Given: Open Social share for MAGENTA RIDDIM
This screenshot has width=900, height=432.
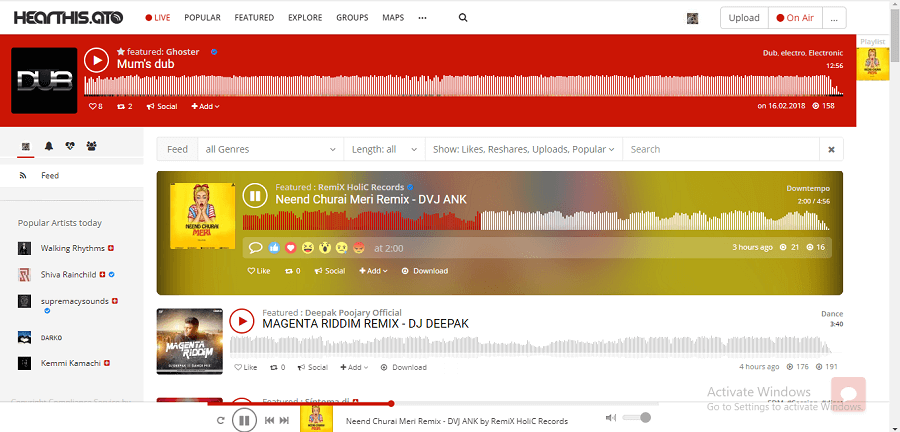Looking at the screenshot, I should [313, 367].
